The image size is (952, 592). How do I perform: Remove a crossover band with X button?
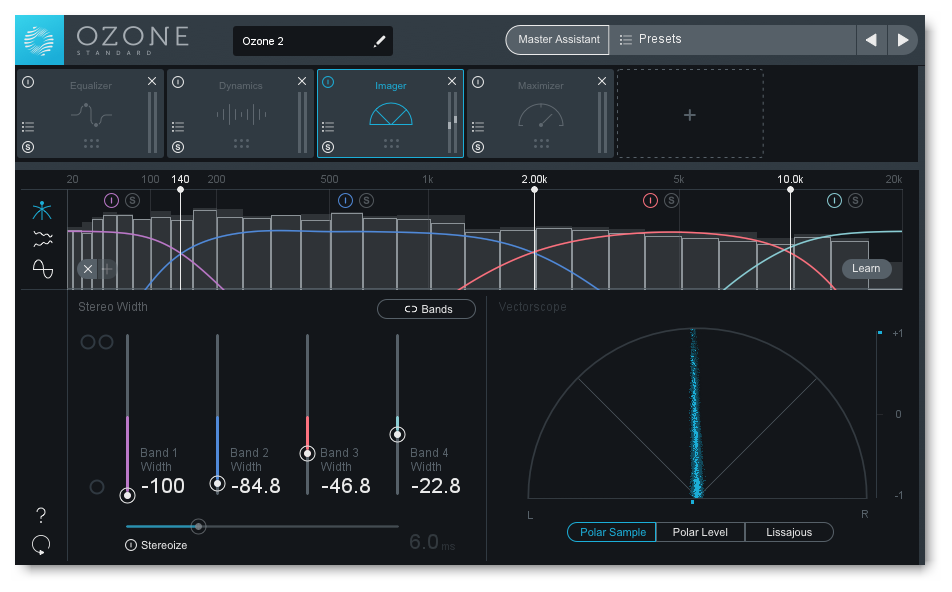pyautogui.click(x=87, y=269)
